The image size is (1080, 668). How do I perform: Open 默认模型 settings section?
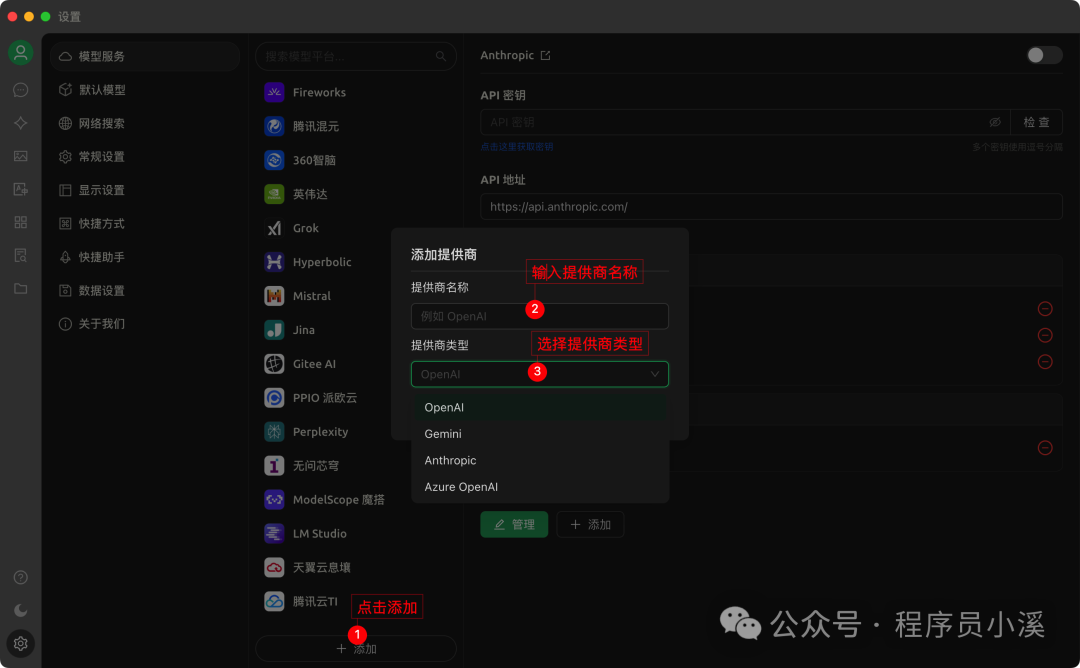[x=145, y=90]
